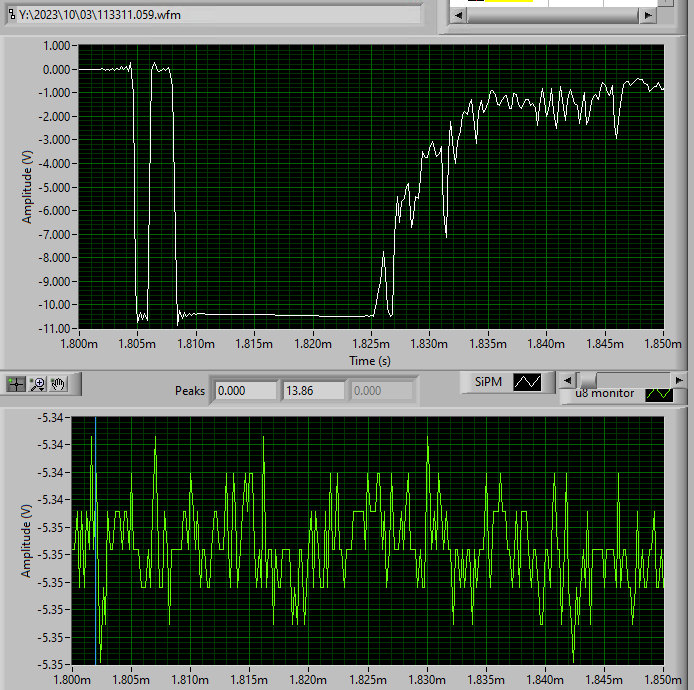Click lower graph X-axis value 1.830m
The width and height of the screenshot is (694, 690).
coord(427,680)
